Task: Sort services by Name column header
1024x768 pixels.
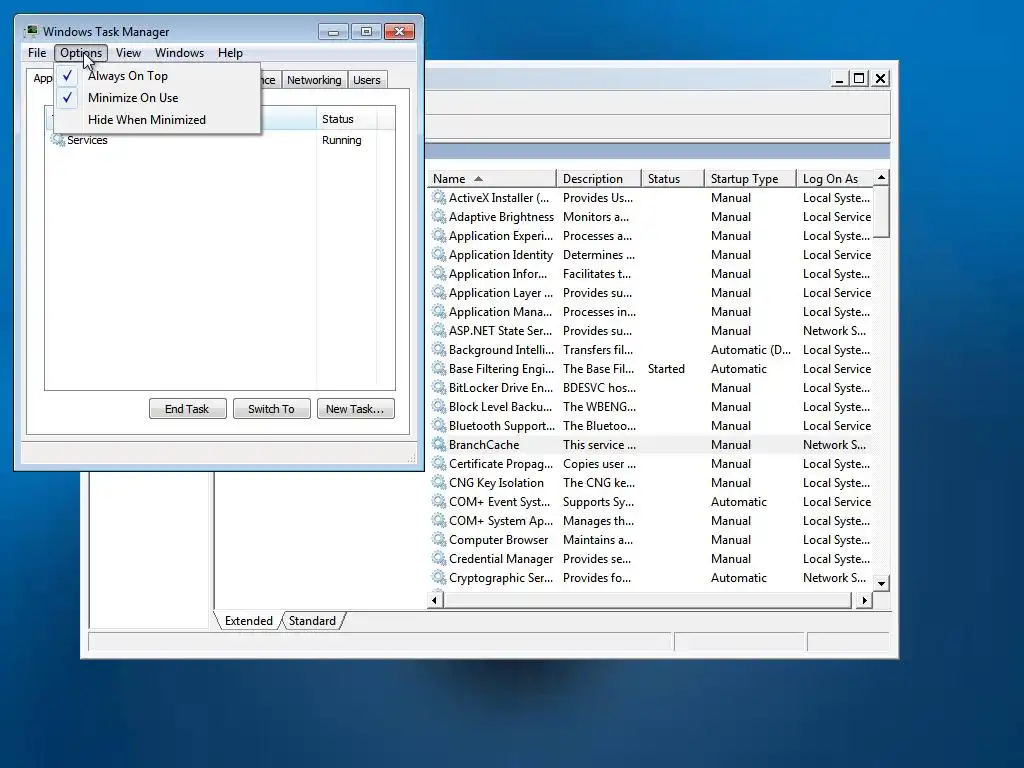Action: click(493, 179)
